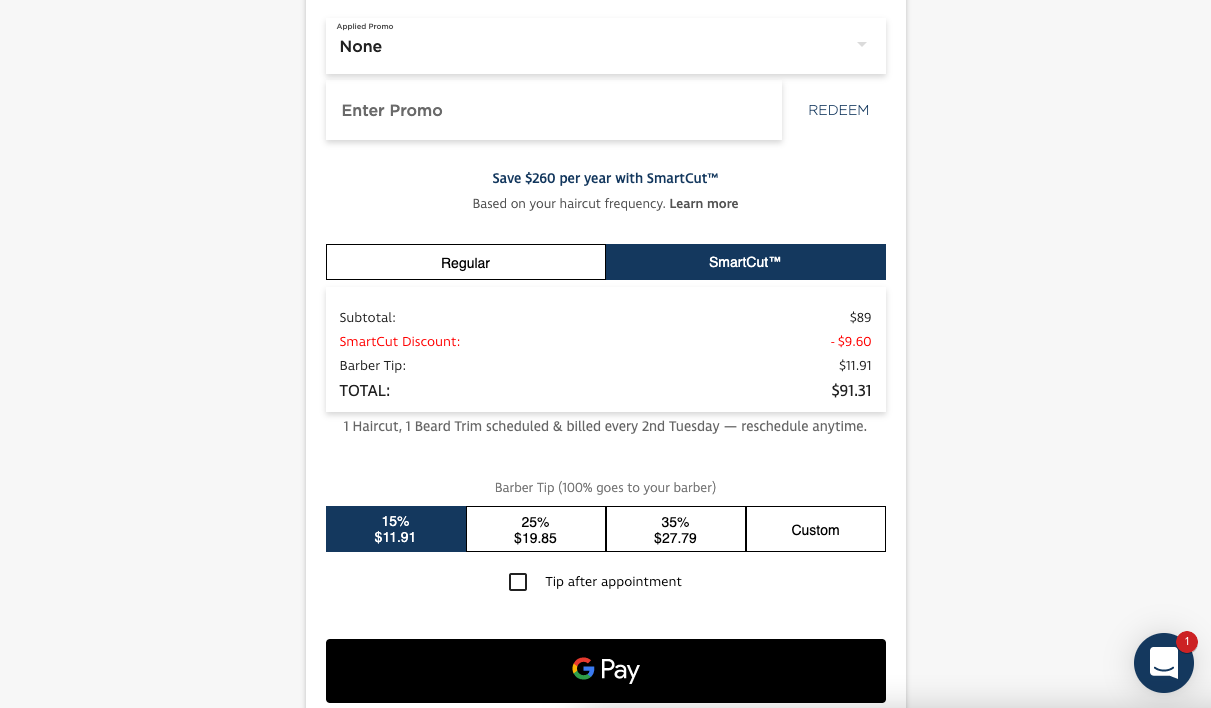Image resolution: width=1211 pixels, height=708 pixels.
Task: Click the SmartCut Discount line item
Action: click(606, 342)
